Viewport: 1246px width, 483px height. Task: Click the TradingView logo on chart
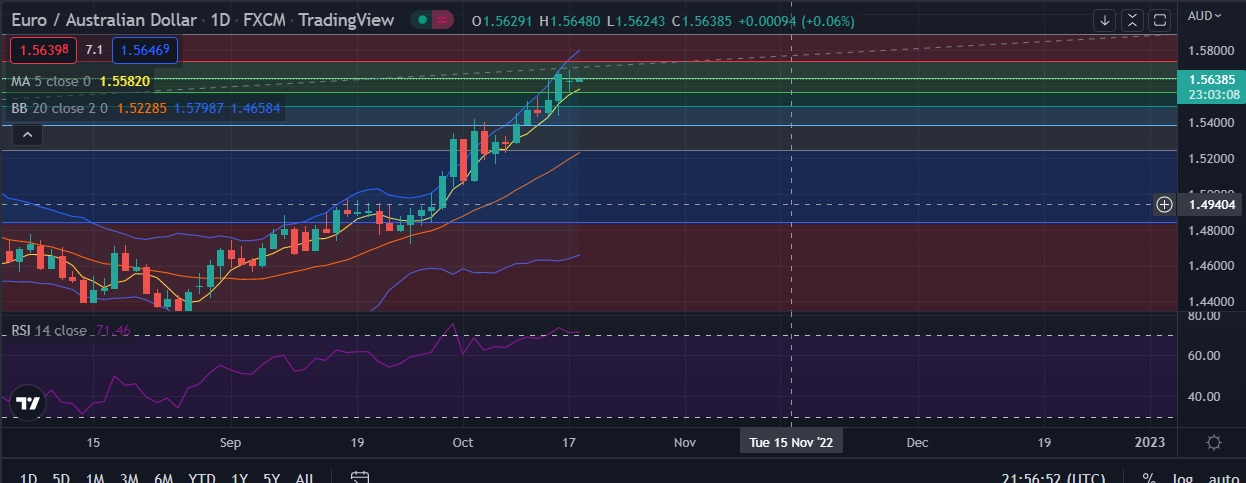(x=28, y=404)
